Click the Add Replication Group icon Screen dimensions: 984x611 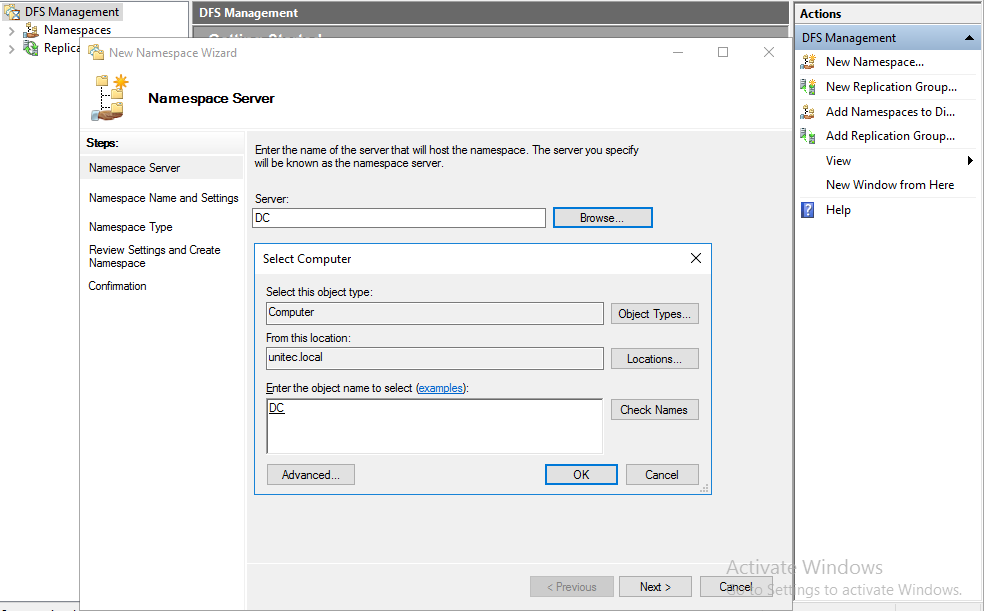[x=808, y=136]
